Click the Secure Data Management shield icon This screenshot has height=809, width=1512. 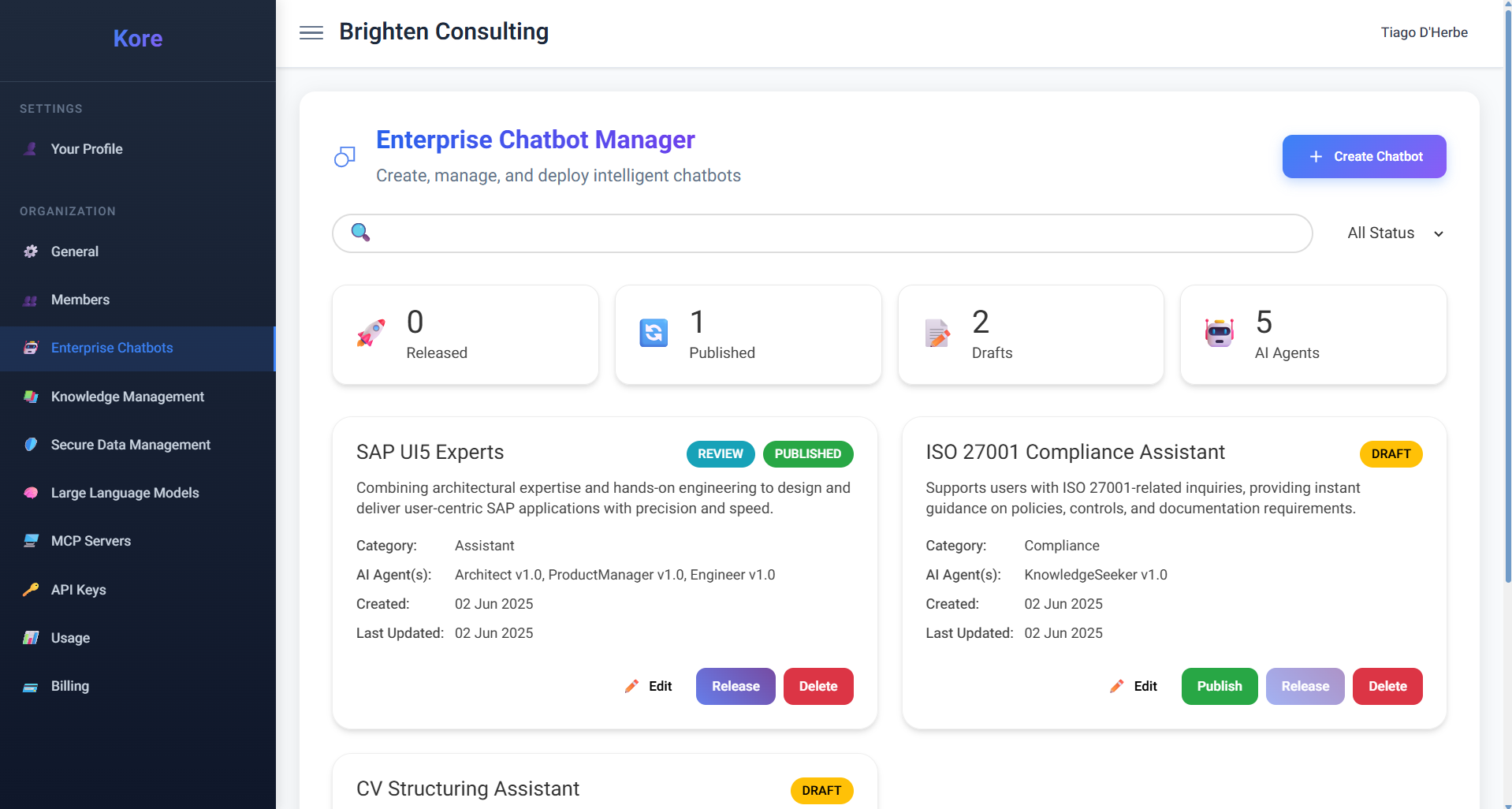[x=31, y=445]
